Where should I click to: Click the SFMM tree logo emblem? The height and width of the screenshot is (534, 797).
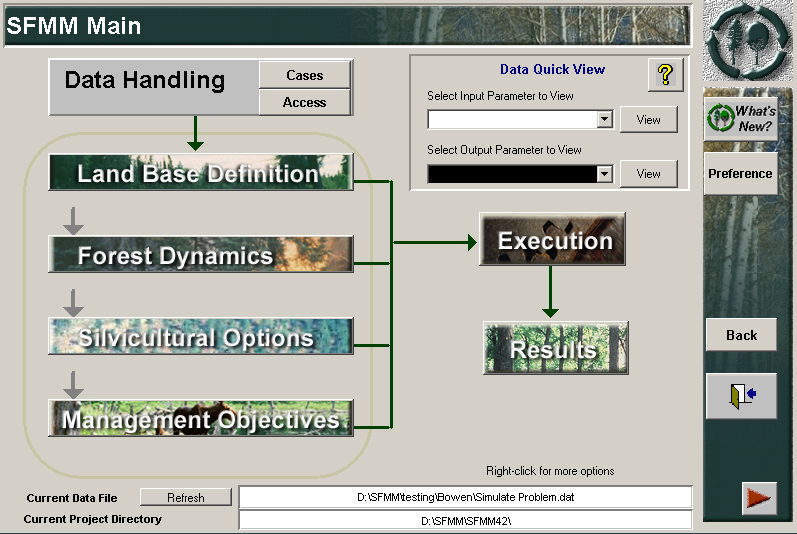click(x=747, y=41)
